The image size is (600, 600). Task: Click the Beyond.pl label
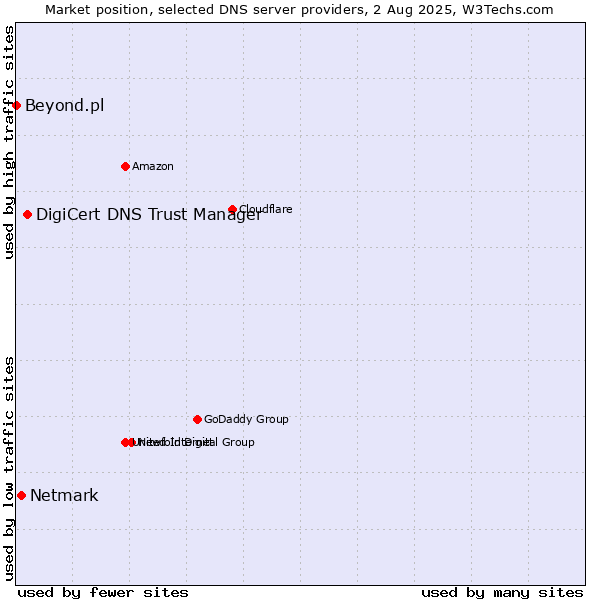point(64,106)
